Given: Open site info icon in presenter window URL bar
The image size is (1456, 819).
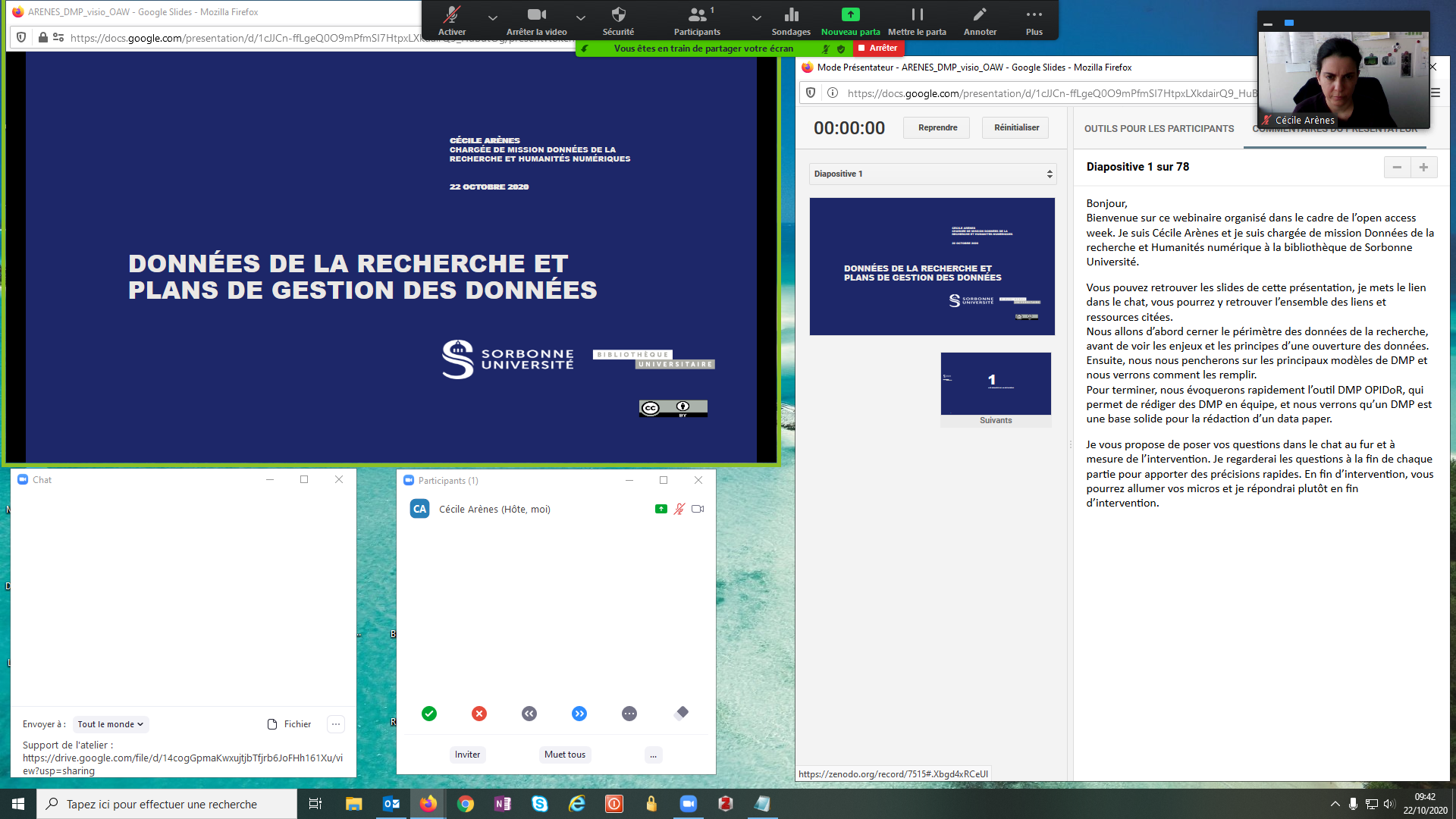Looking at the screenshot, I should click(832, 93).
